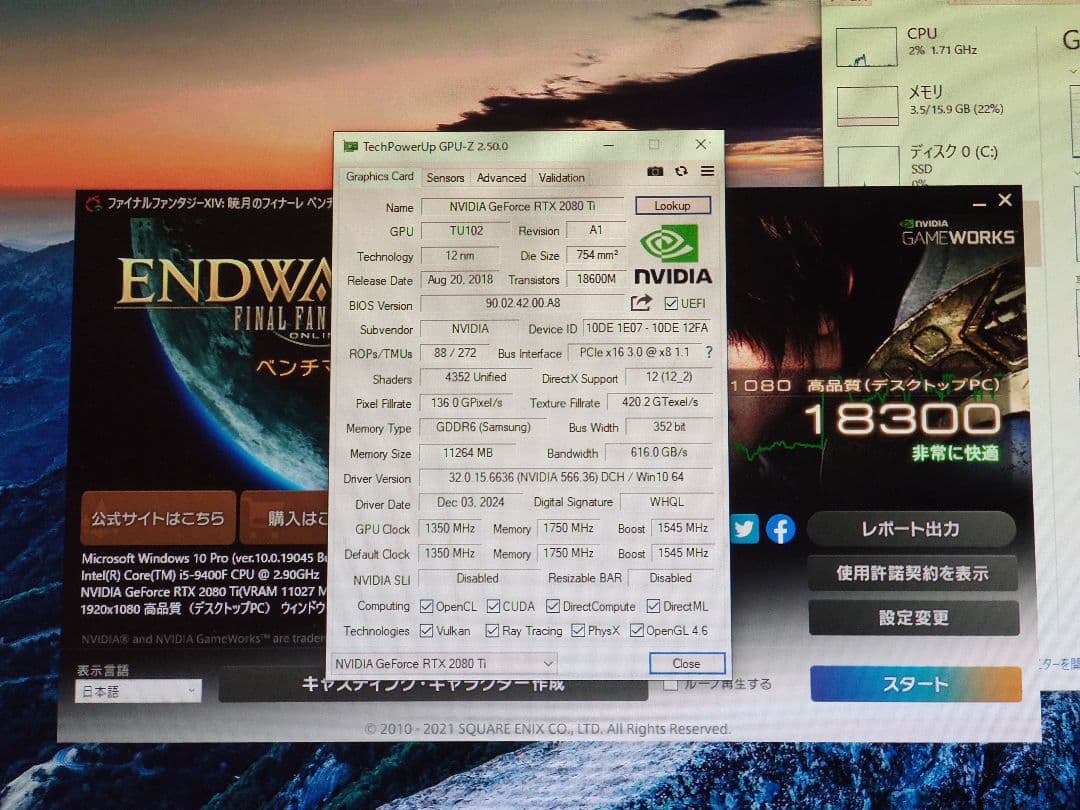Toggle the OpenCL checkbox
Viewport: 1080px width, 810px height.
426,606
